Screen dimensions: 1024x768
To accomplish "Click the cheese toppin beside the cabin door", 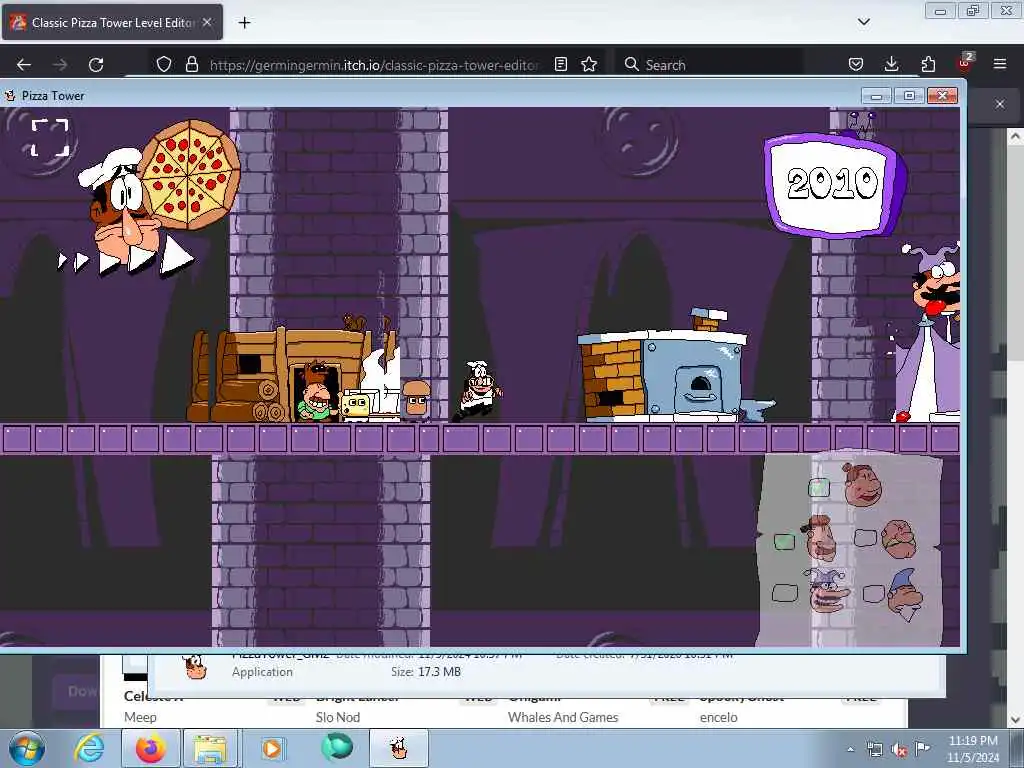I will click(x=357, y=405).
